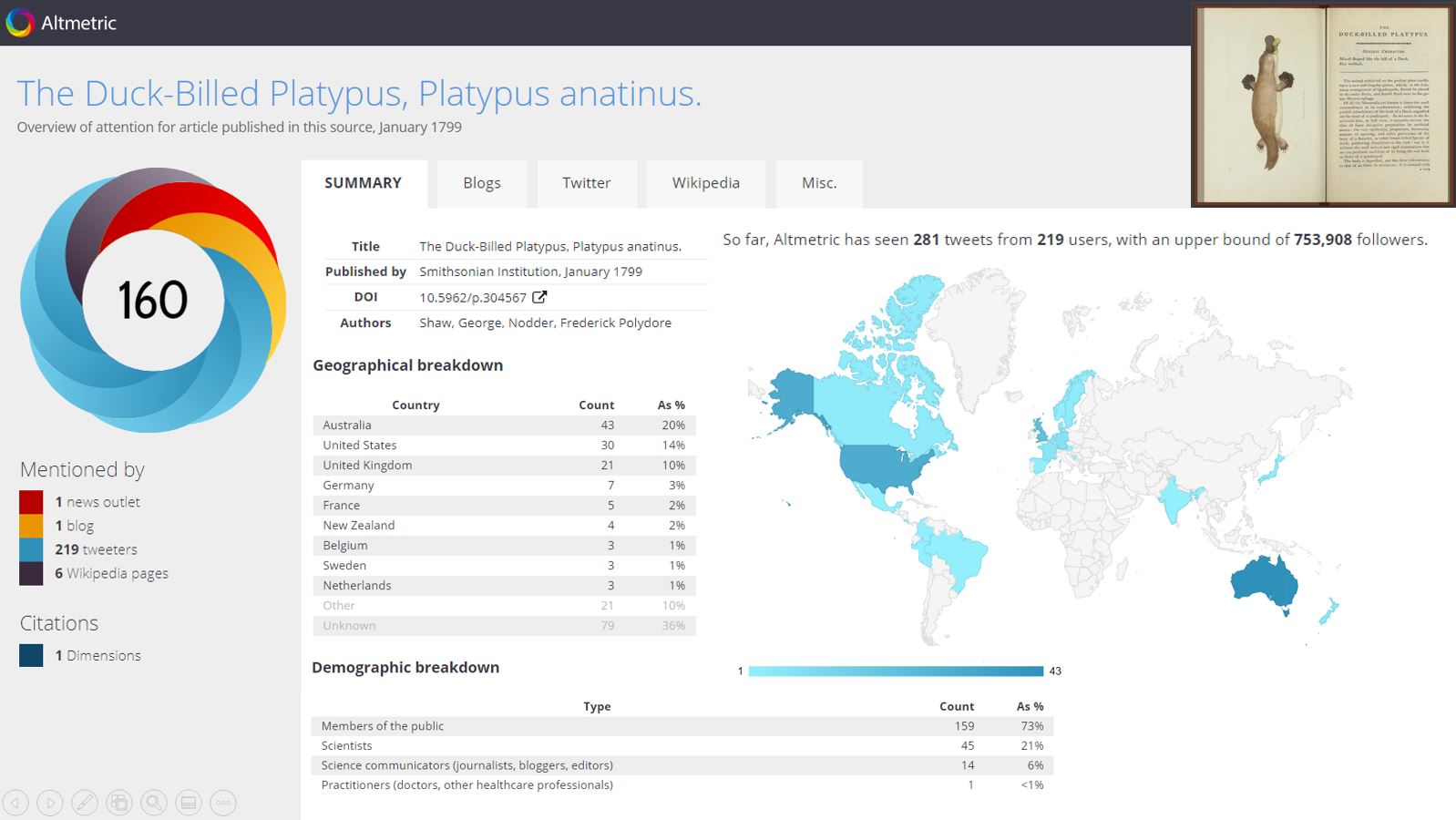The image size is (1456, 820).
Task: Select the greyed 'Unknown' country row
Action: pyautogui.click(x=504, y=626)
